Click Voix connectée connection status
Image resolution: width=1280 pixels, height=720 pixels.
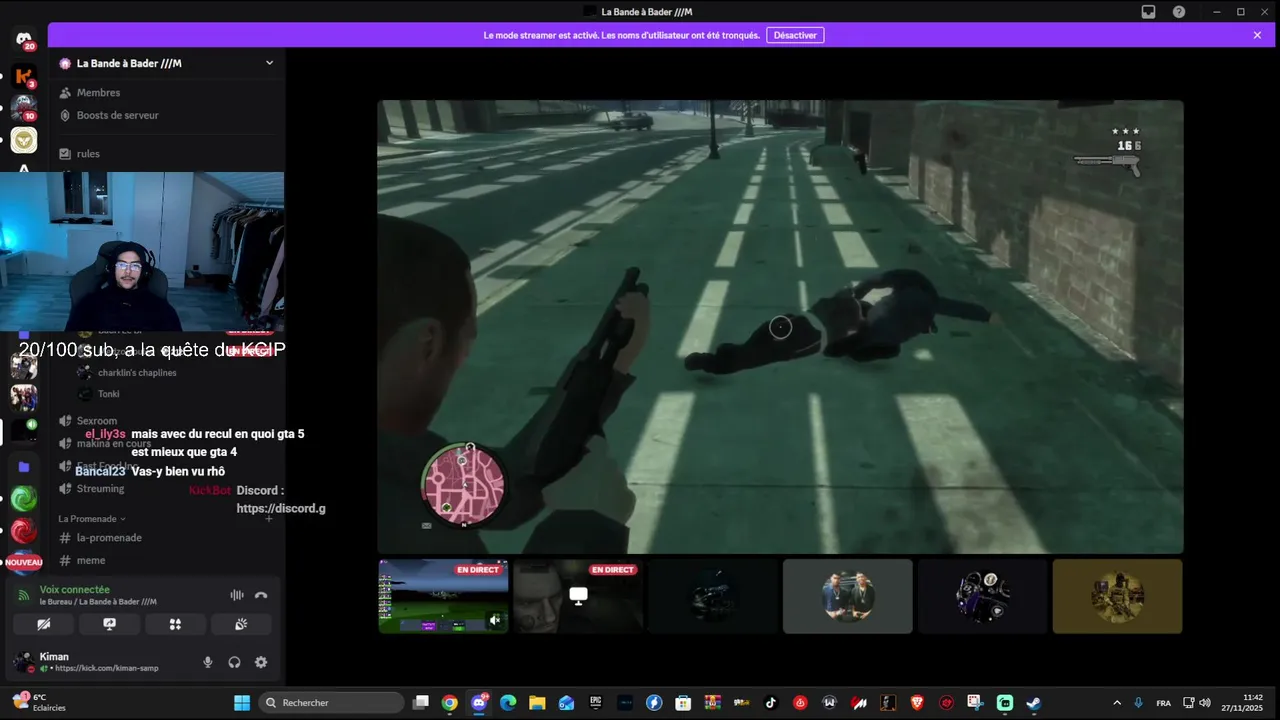coord(75,590)
